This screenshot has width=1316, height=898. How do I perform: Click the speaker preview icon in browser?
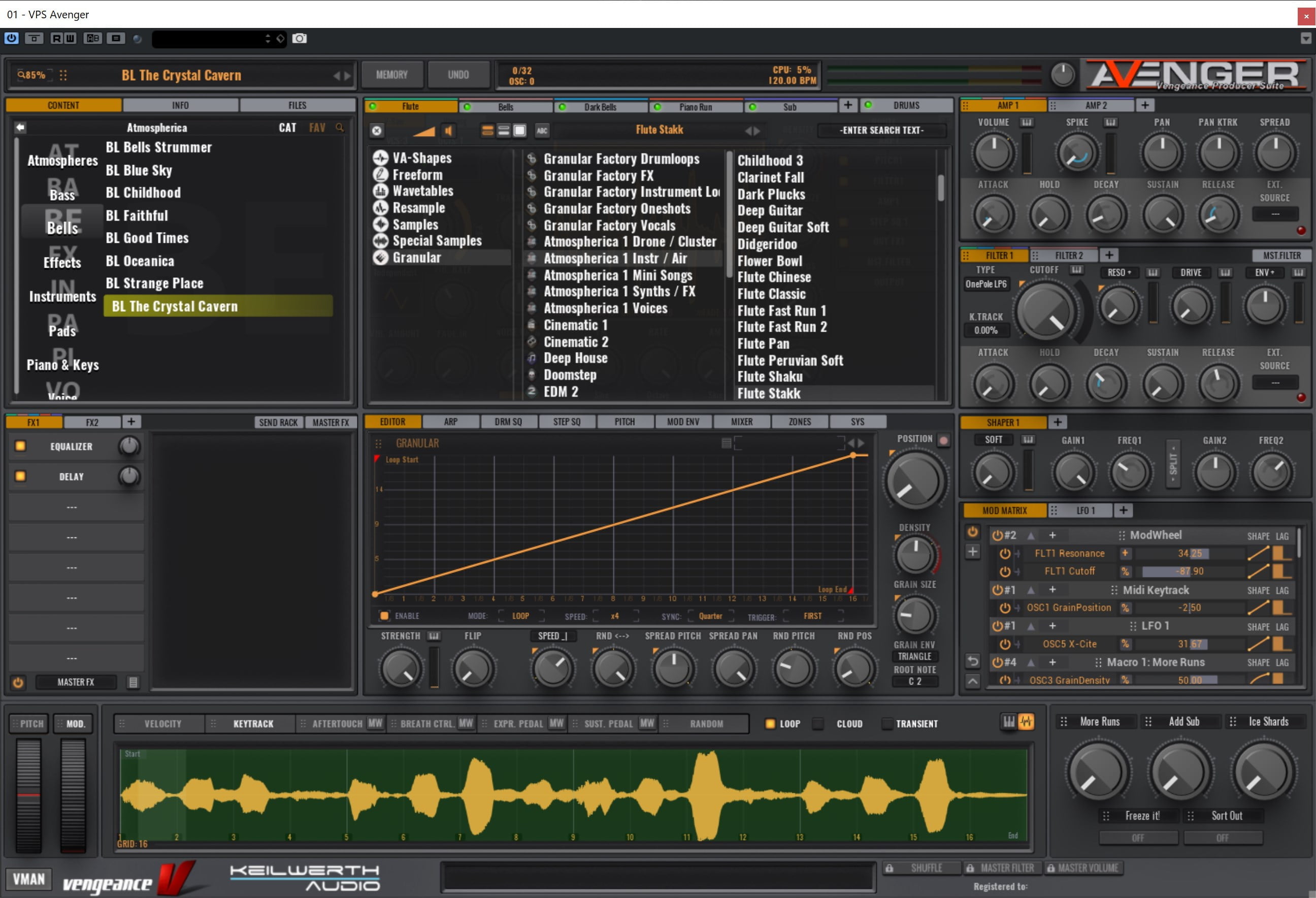tap(448, 131)
